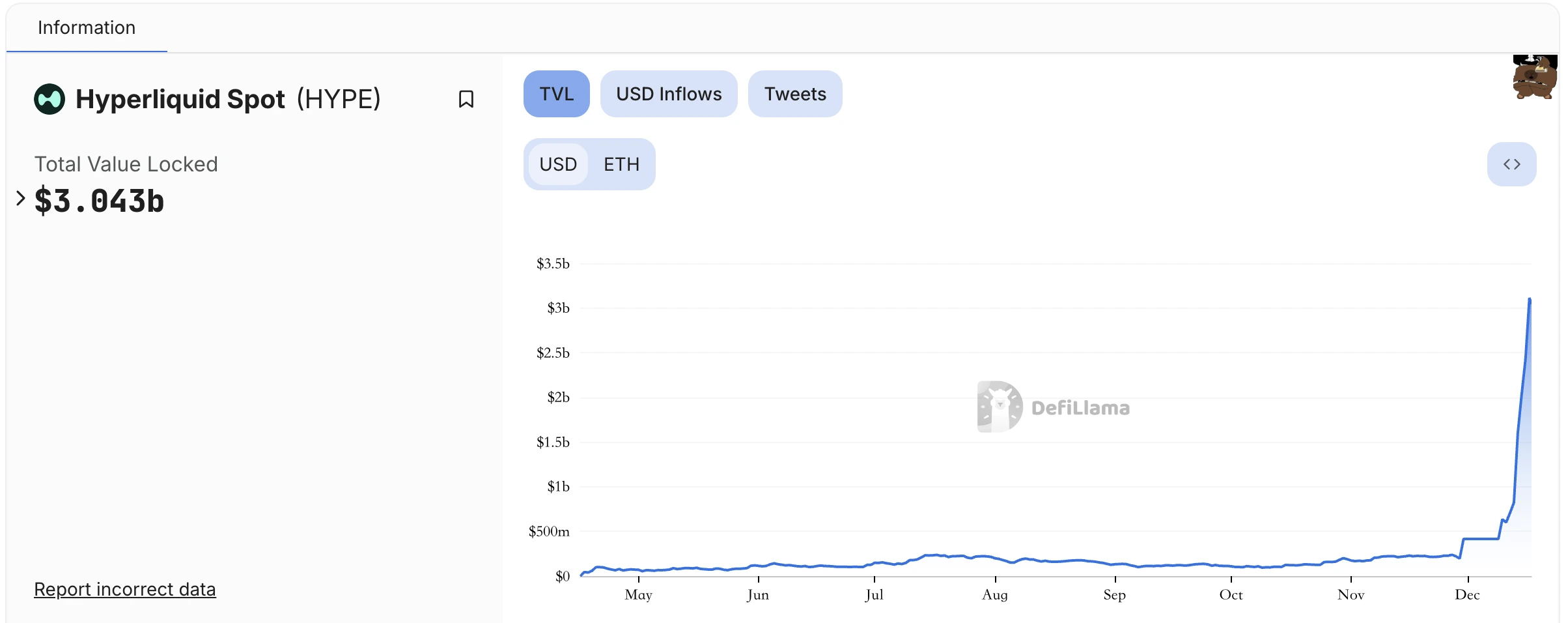Click the (HYPE) ticker symbol
The width and height of the screenshot is (1568, 623).
[x=339, y=99]
